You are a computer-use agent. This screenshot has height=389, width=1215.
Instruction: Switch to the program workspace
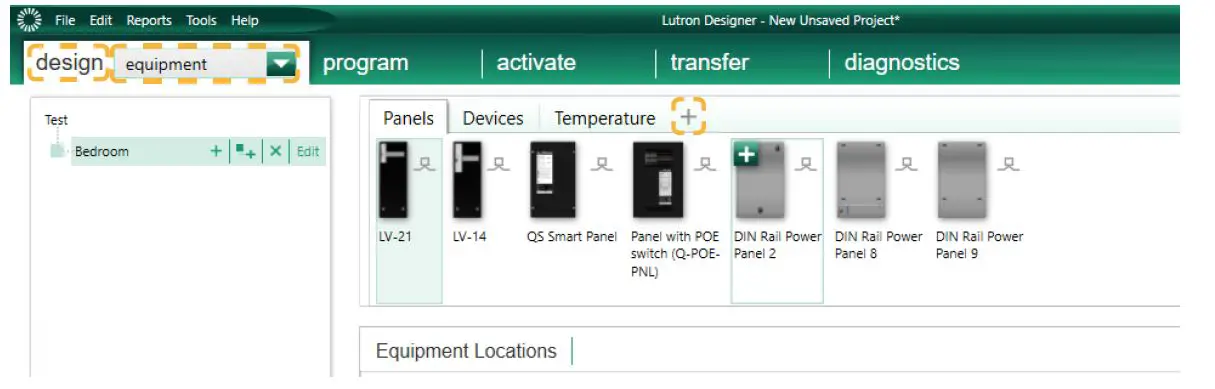point(365,63)
